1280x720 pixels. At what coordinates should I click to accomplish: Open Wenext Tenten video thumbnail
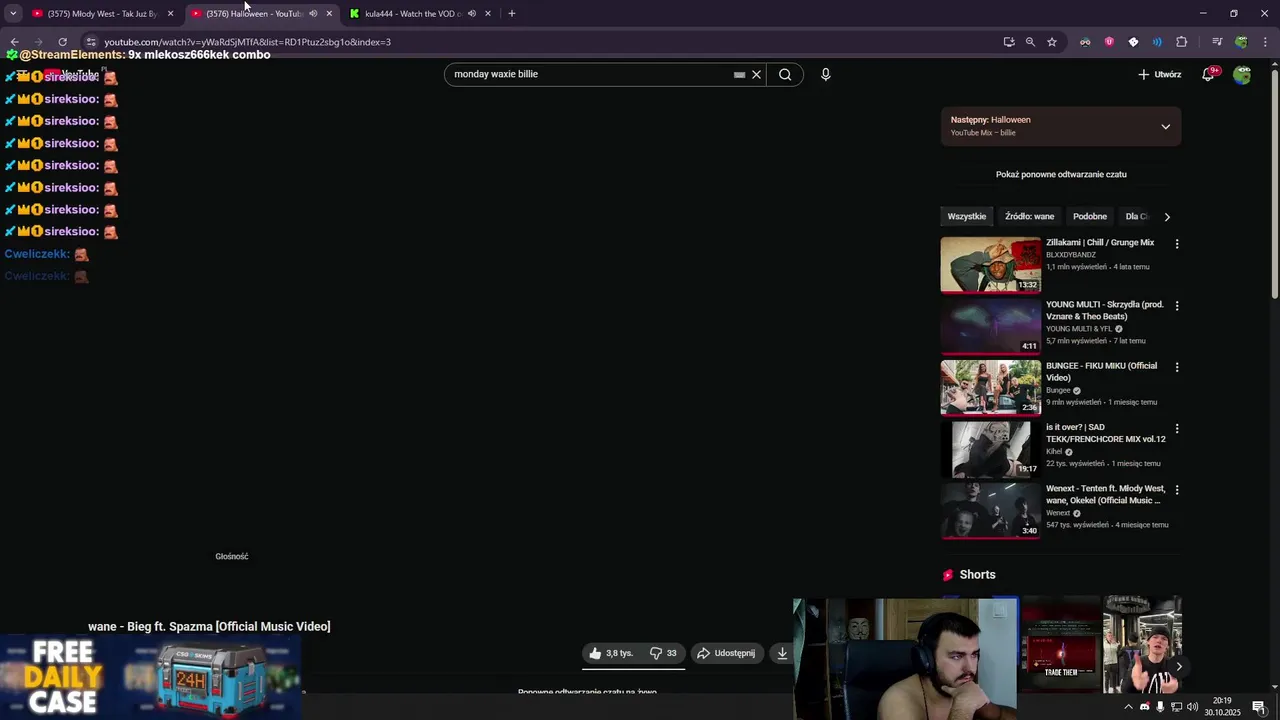click(x=991, y=510)
